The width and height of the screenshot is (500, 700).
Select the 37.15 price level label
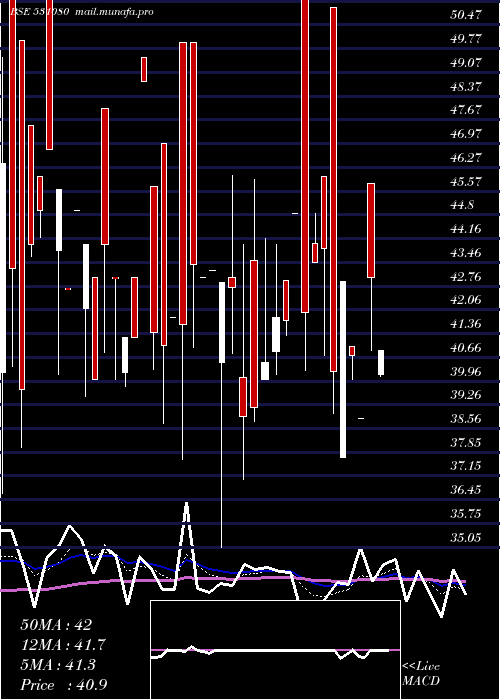tap(466, 467)
